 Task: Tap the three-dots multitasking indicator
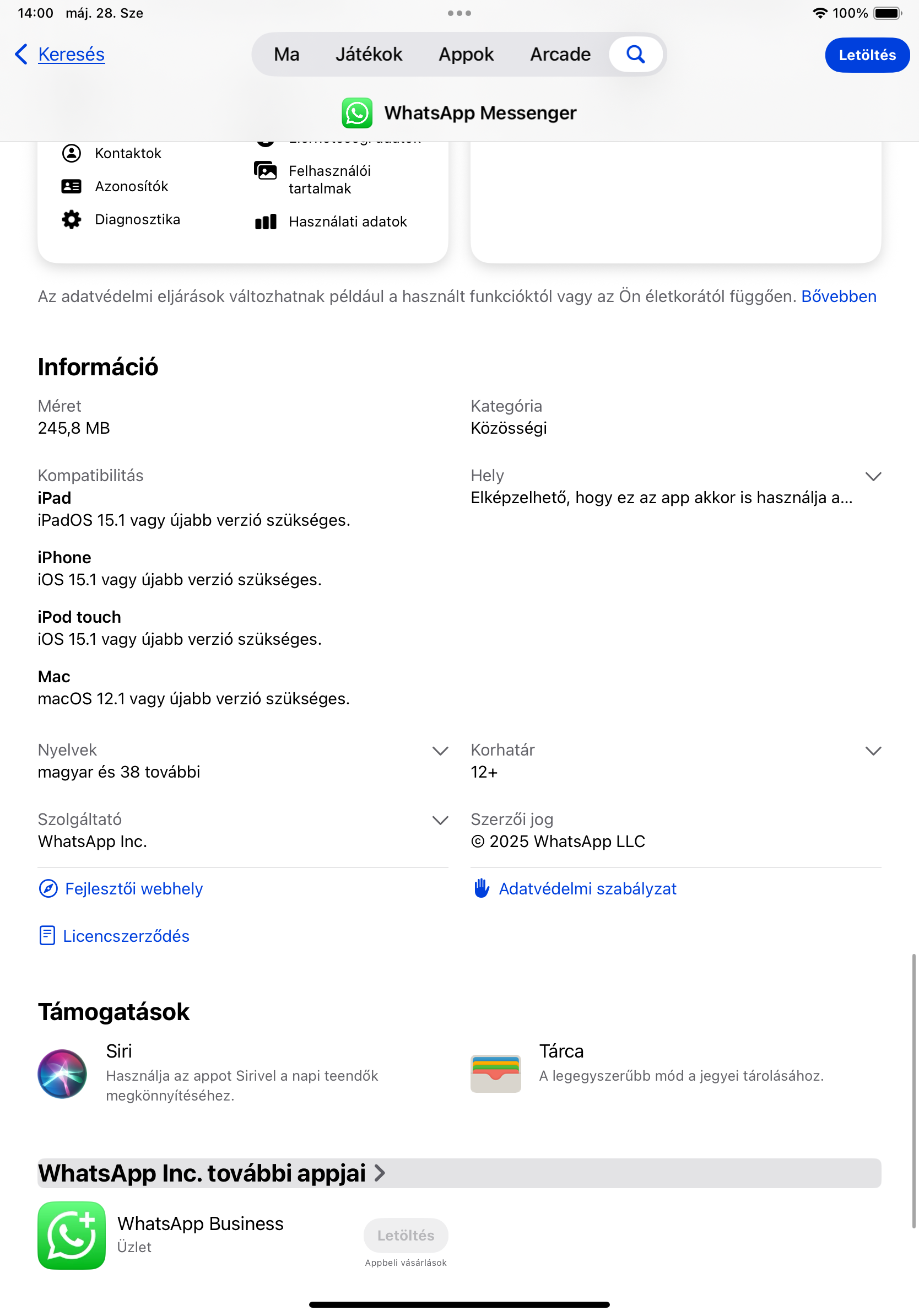tap(459, 13)
